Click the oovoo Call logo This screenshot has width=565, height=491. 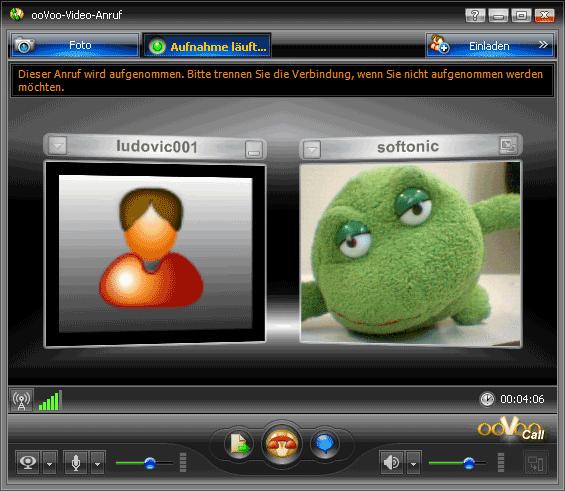pyautogui.click(x=511, y=429)
